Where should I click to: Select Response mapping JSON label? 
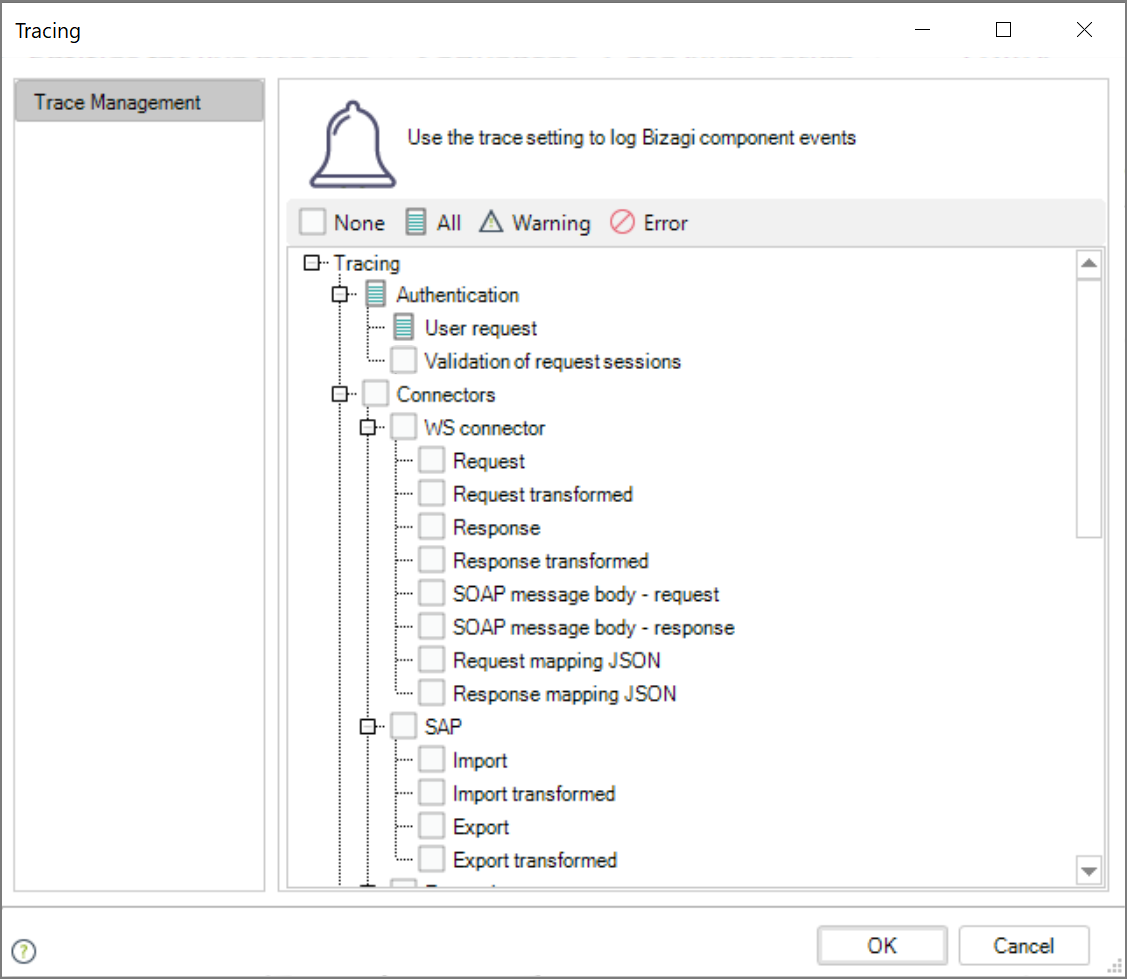click(x=564, y=694)
